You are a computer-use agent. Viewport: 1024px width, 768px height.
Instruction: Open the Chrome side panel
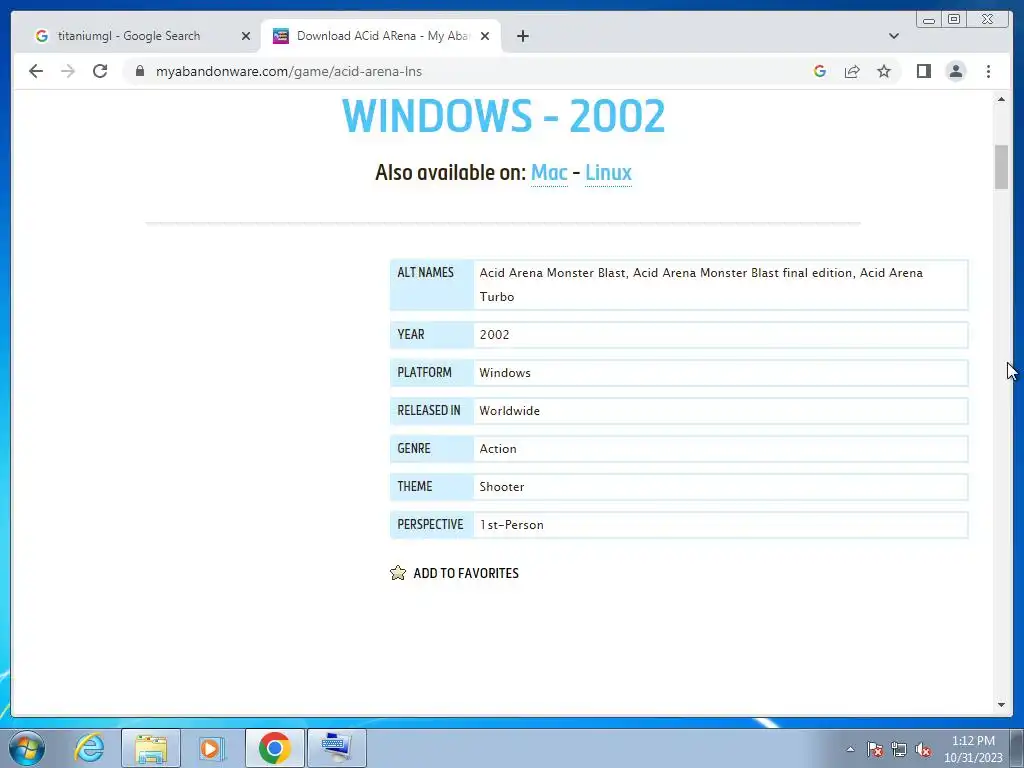coord(923,71)
